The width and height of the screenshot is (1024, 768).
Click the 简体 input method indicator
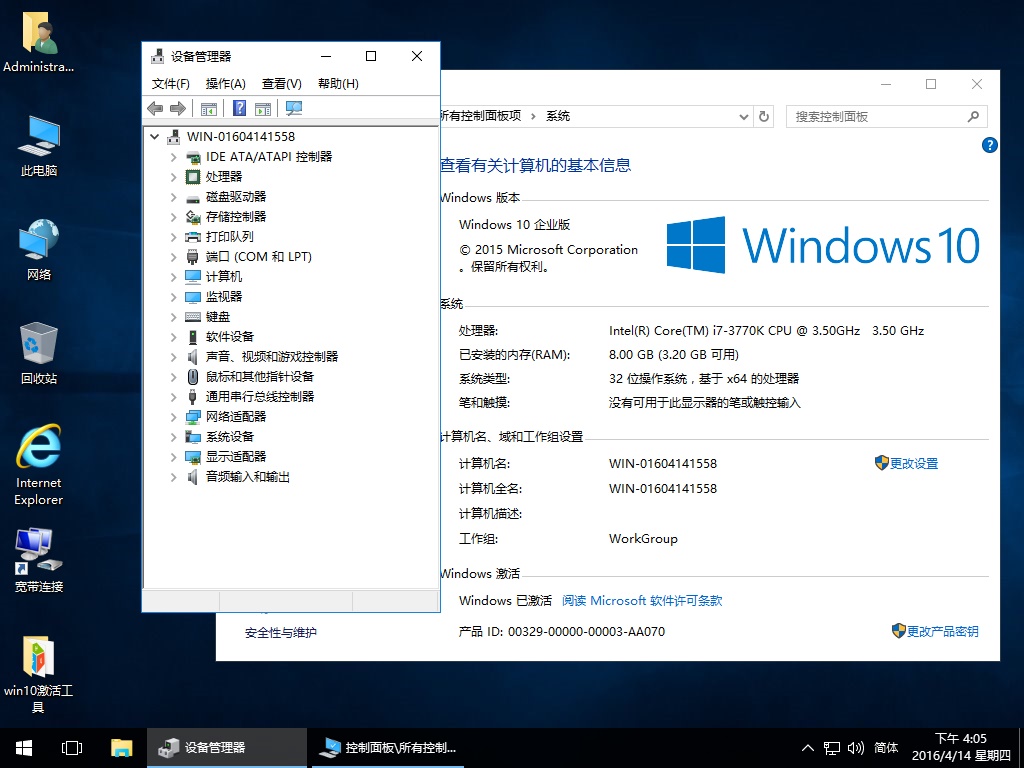coord(886,748)
